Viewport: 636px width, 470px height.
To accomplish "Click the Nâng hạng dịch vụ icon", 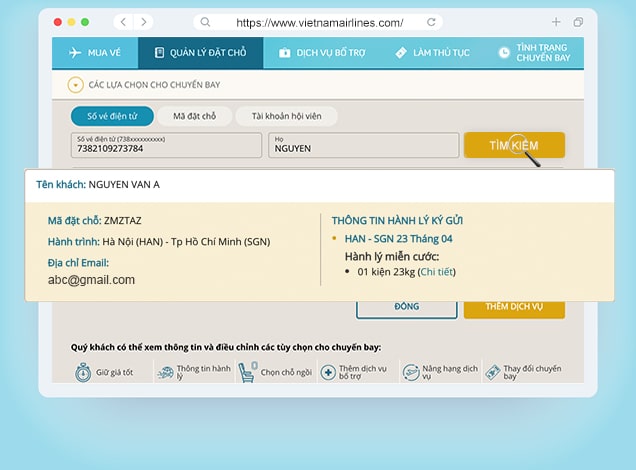I will tap(410, 372).
